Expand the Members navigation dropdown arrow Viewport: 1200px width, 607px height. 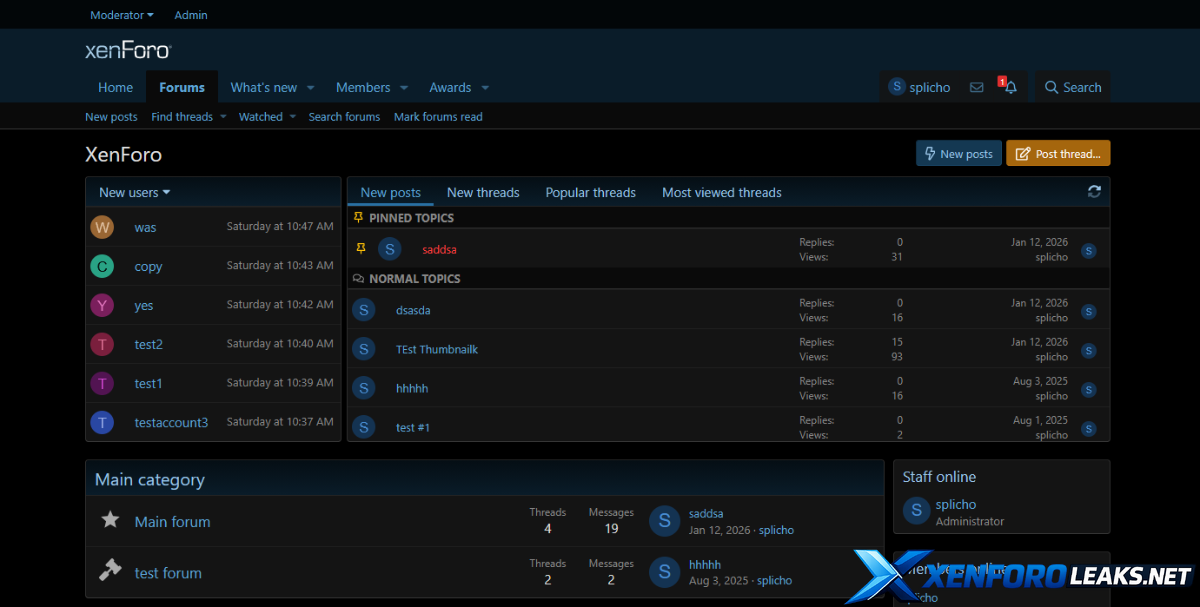point(404,88)
